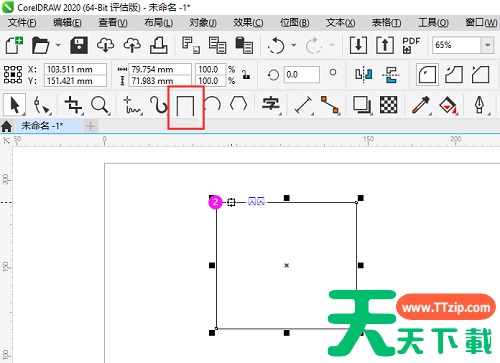Click the cloud upload icon

click(x=132, y=45)
